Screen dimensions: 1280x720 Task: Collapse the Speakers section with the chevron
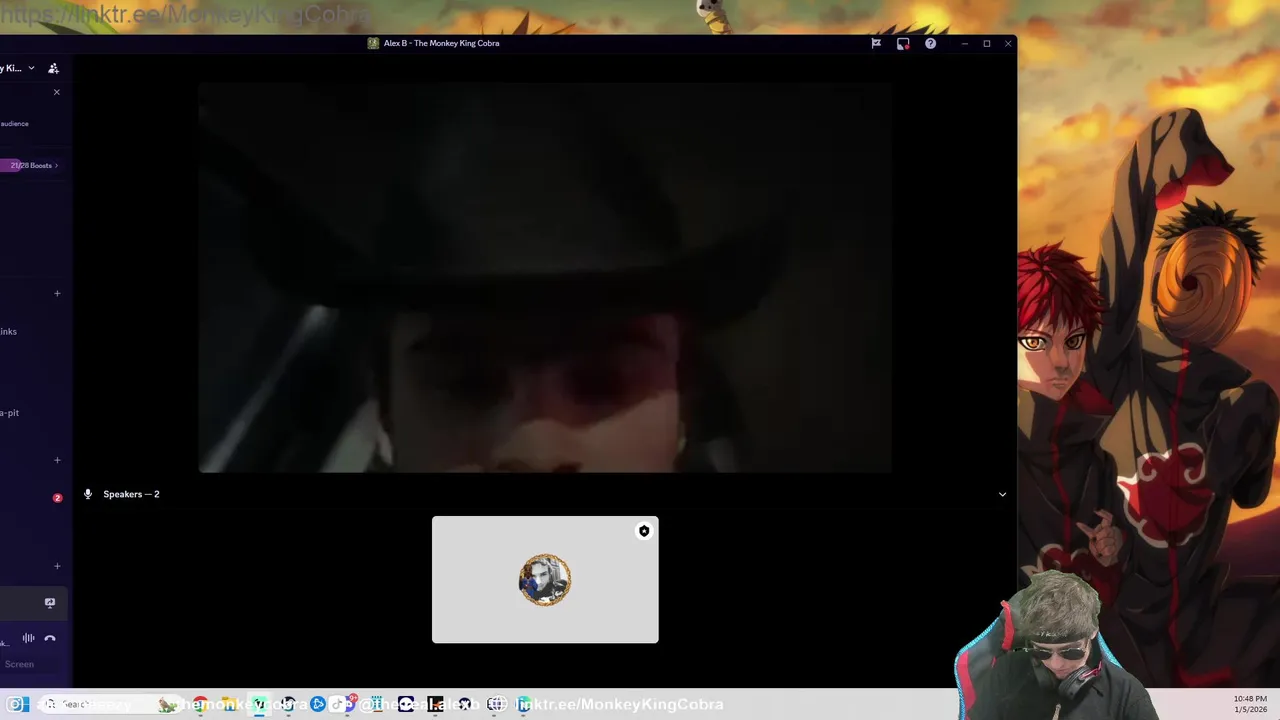[x=1002, y=494]
